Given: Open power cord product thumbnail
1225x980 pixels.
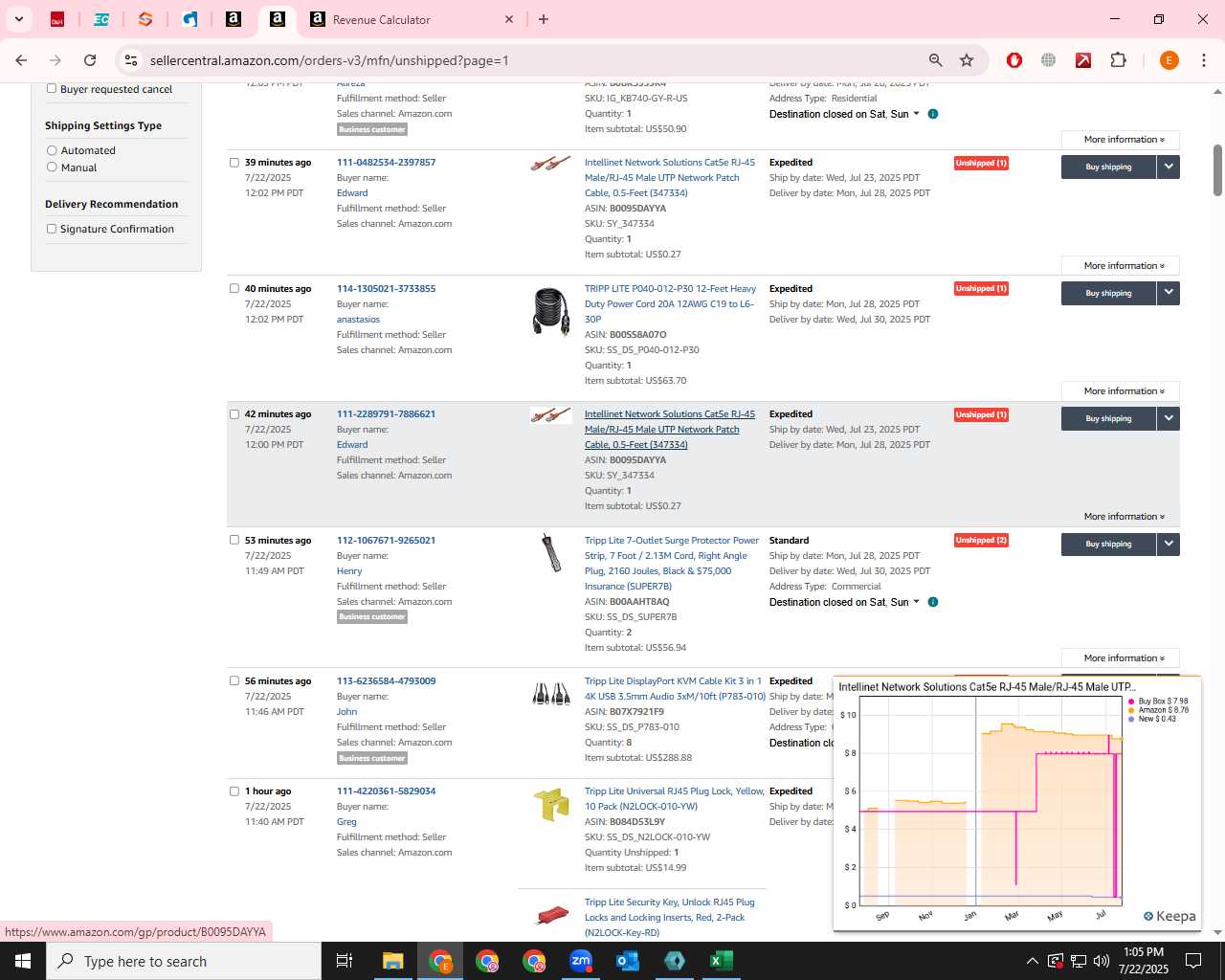Looking at the screenshot, I should coord(551,312).
